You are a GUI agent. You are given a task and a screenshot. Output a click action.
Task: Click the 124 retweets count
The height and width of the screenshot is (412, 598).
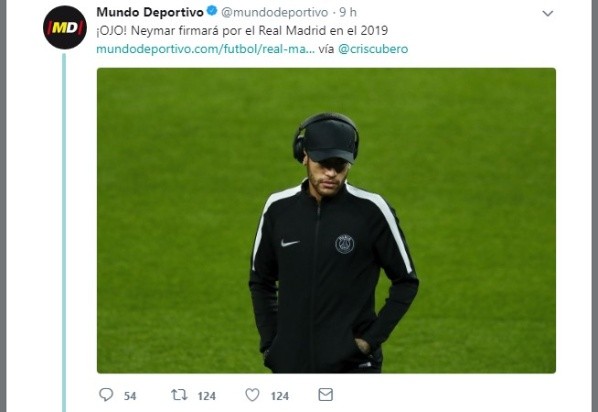(207, 396)
